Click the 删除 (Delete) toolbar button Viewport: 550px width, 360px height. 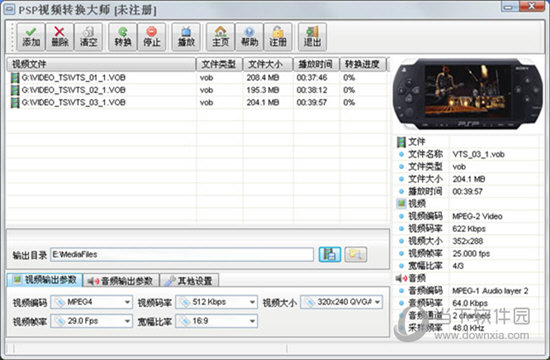[60, 37]
